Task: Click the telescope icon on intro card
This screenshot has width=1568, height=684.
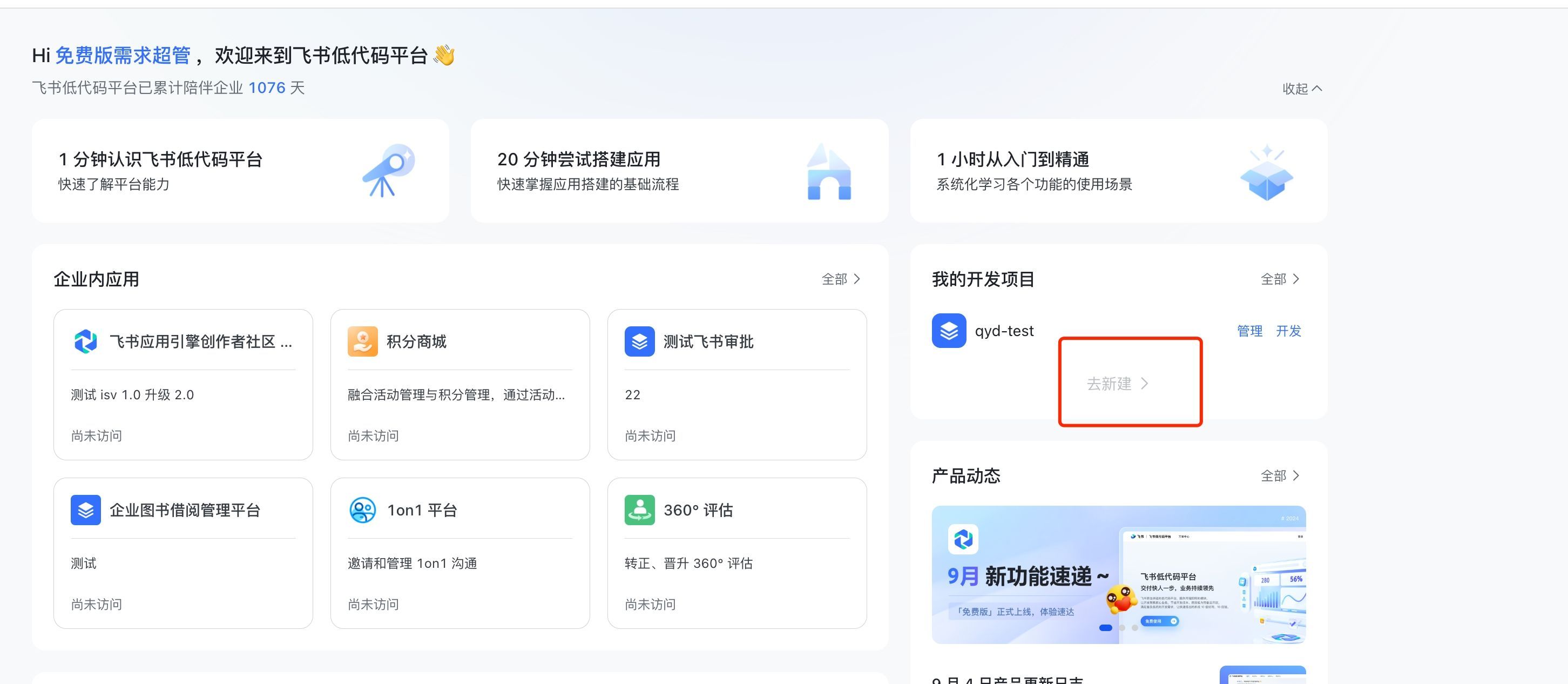Action: [388, 170]
